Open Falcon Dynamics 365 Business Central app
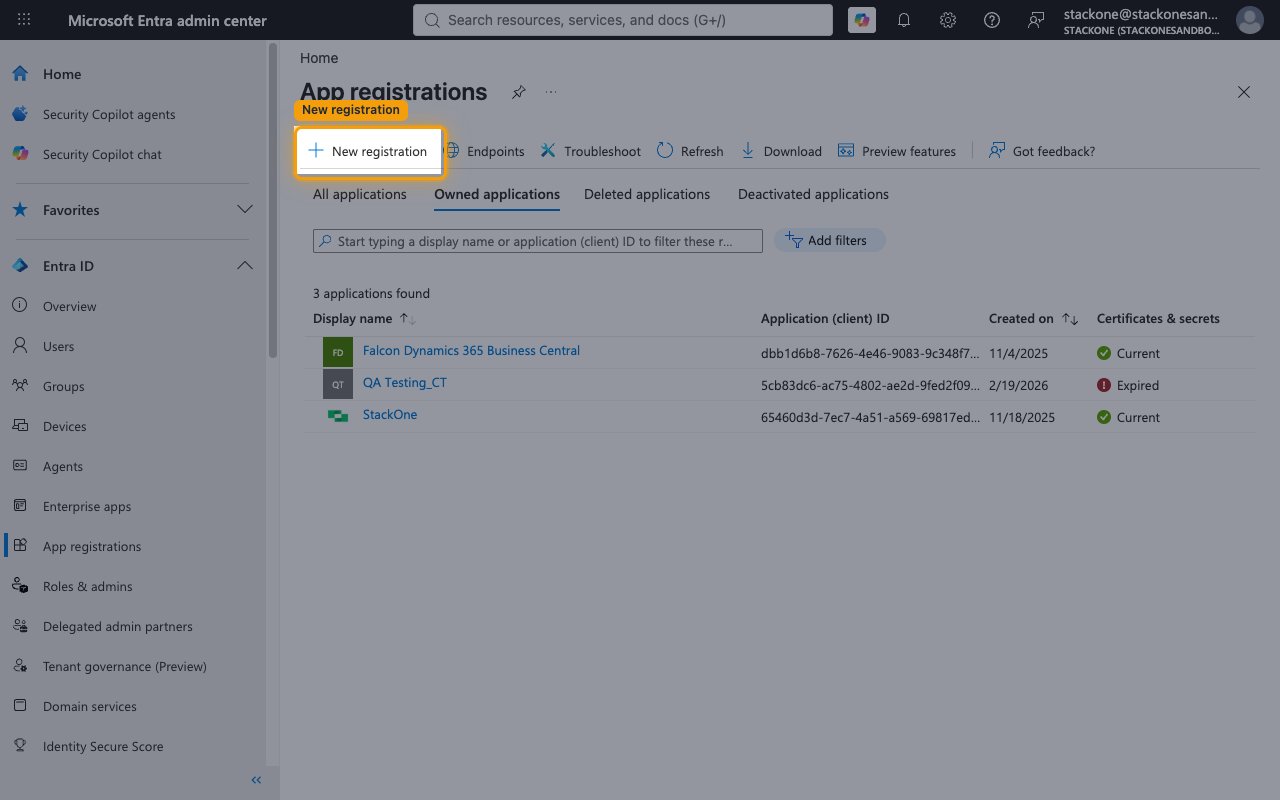The width and height of the screenshot is (1280, 800). 471,351
